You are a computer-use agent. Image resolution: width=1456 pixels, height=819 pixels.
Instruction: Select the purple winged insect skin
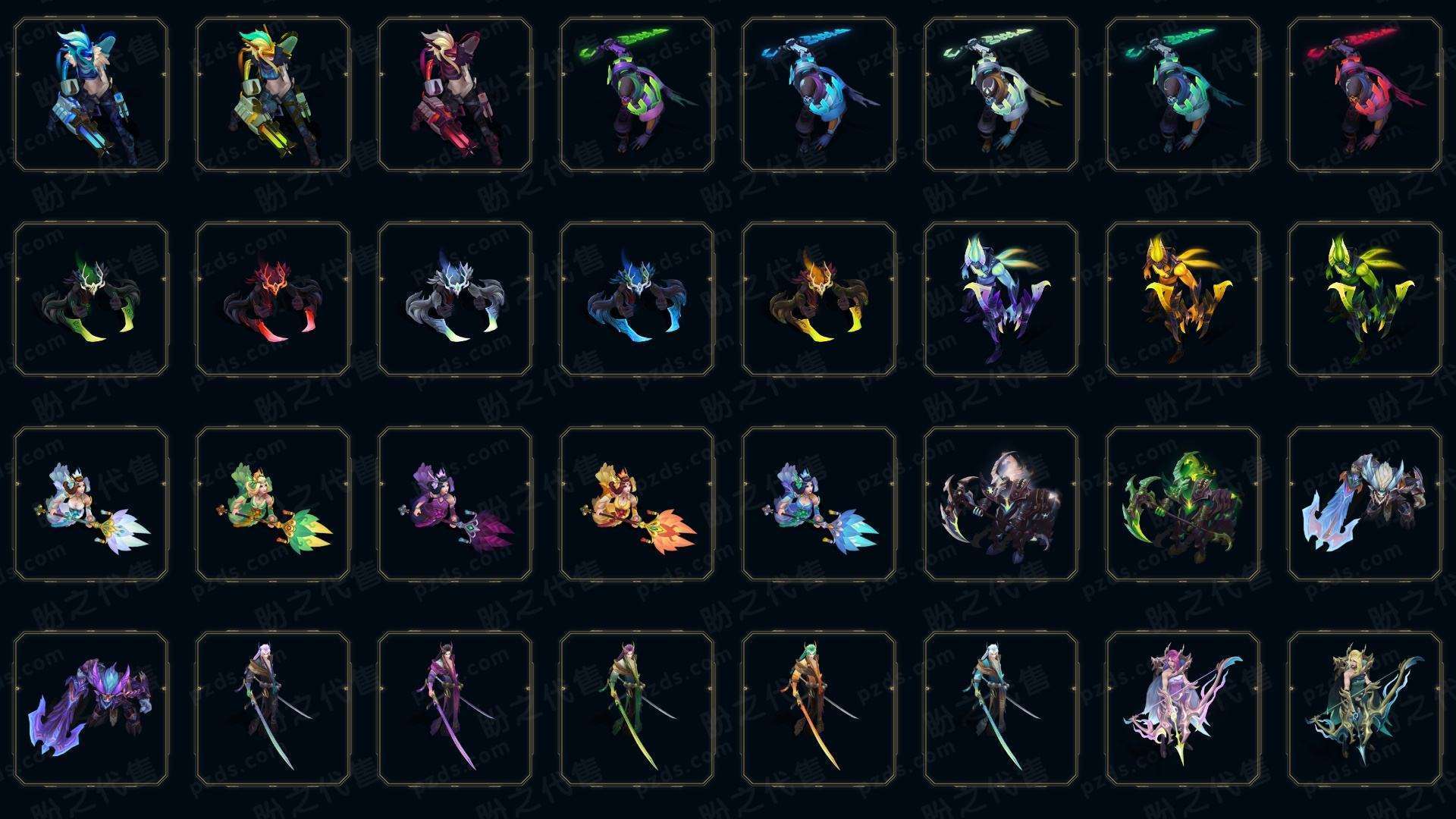tap(1001, 300)
